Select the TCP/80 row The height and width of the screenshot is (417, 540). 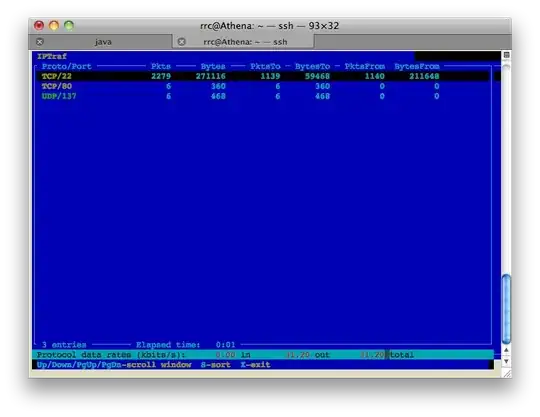[x=263, y=86]
